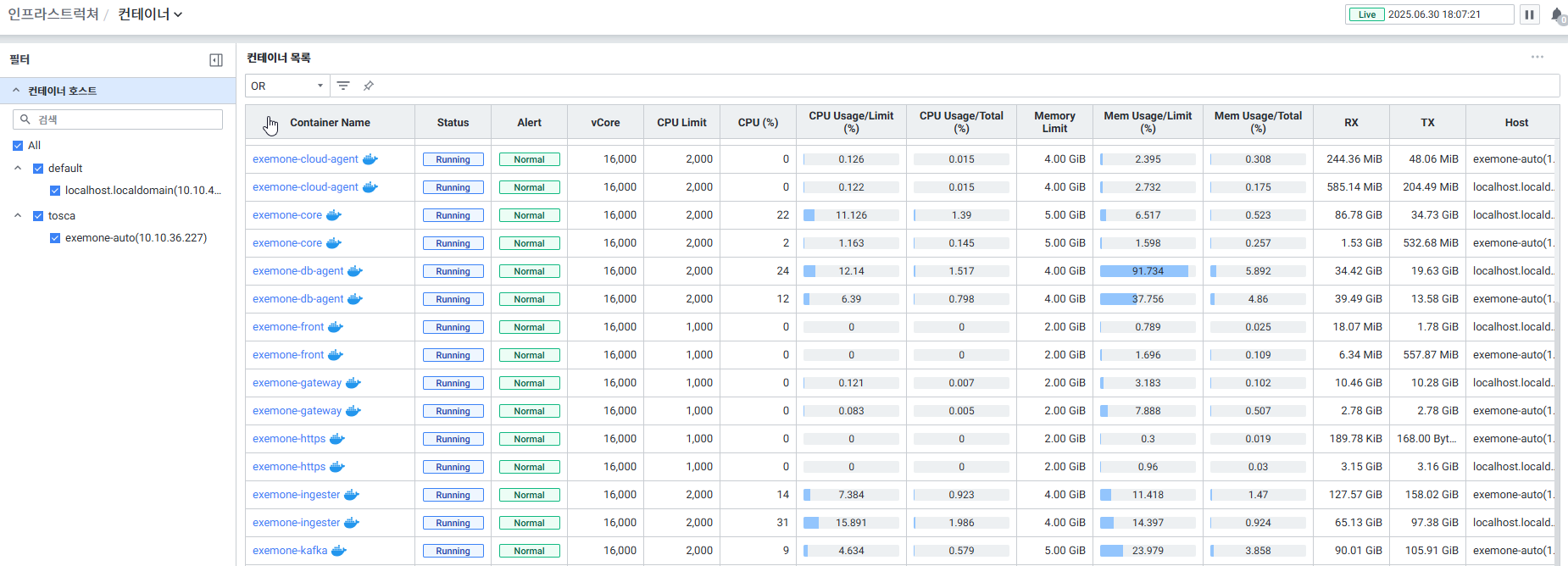Pause the live data refresh

tap(1529, 14)
